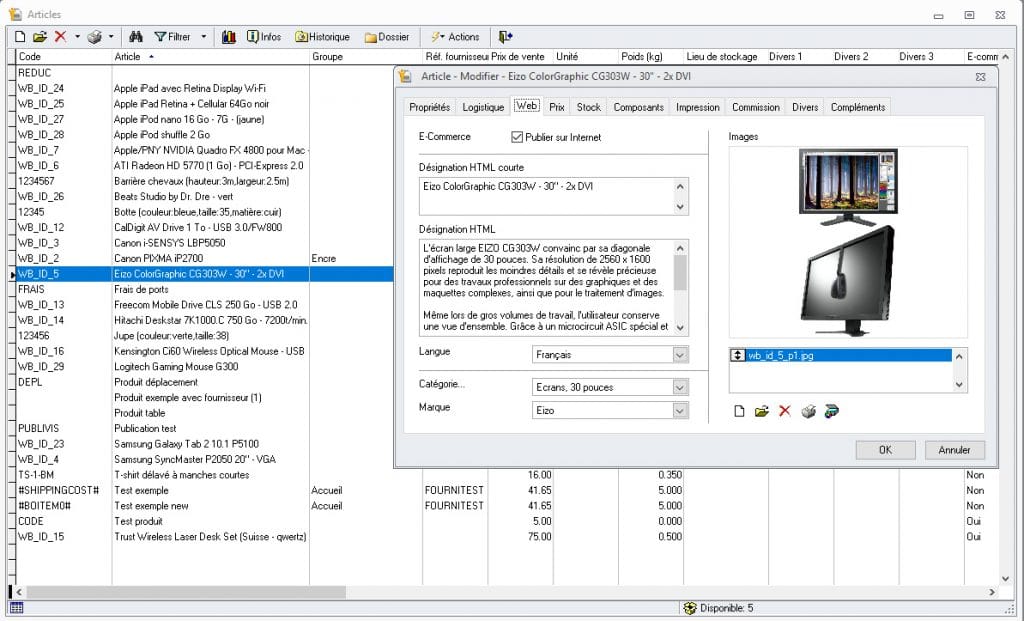Select row Frais de ports
This screenshot has height=621, width=1024.
(x=204, y=289)
